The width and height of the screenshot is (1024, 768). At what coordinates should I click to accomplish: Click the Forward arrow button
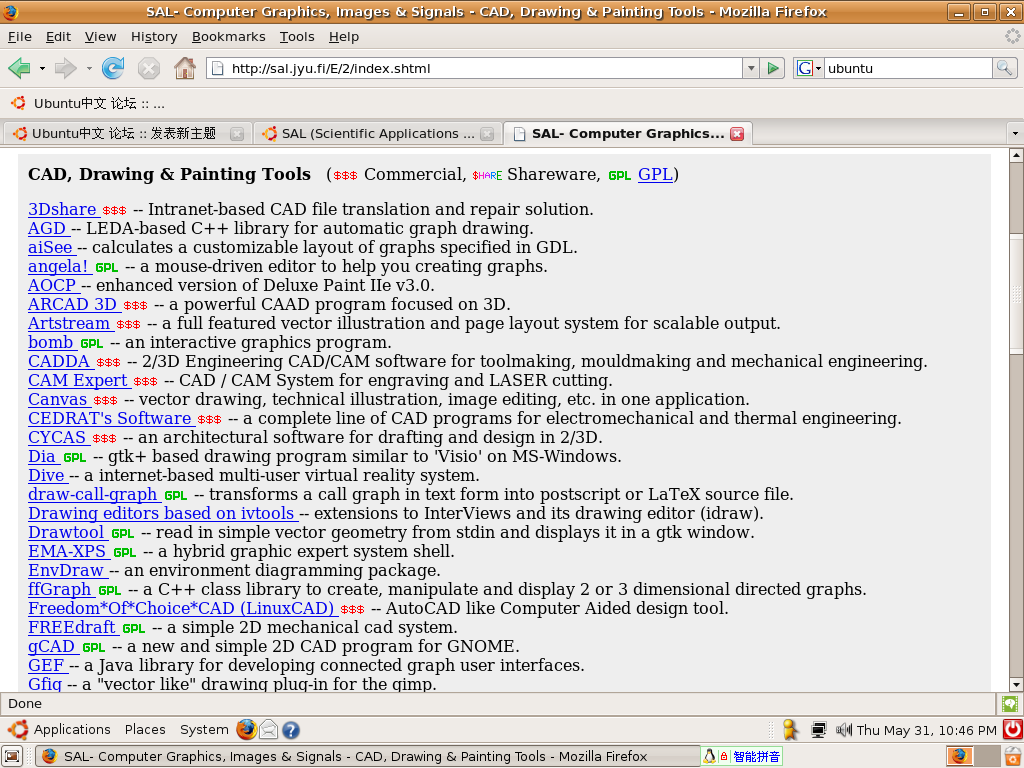tap(65, 68)
